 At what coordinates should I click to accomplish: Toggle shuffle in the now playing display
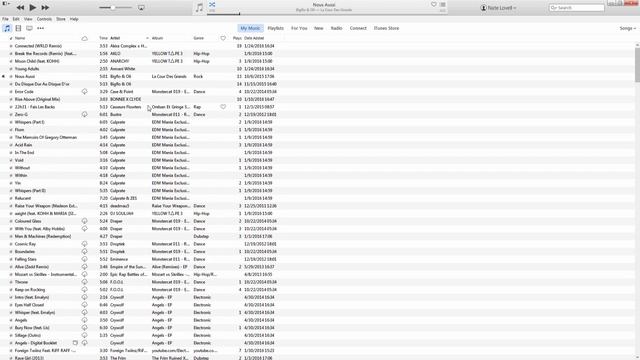click(212, 4)
